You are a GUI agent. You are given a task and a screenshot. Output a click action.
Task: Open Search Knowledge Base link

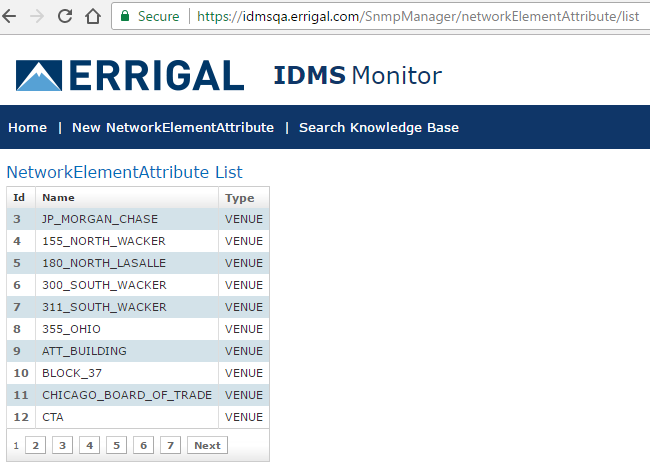click(x=379, y=128)
